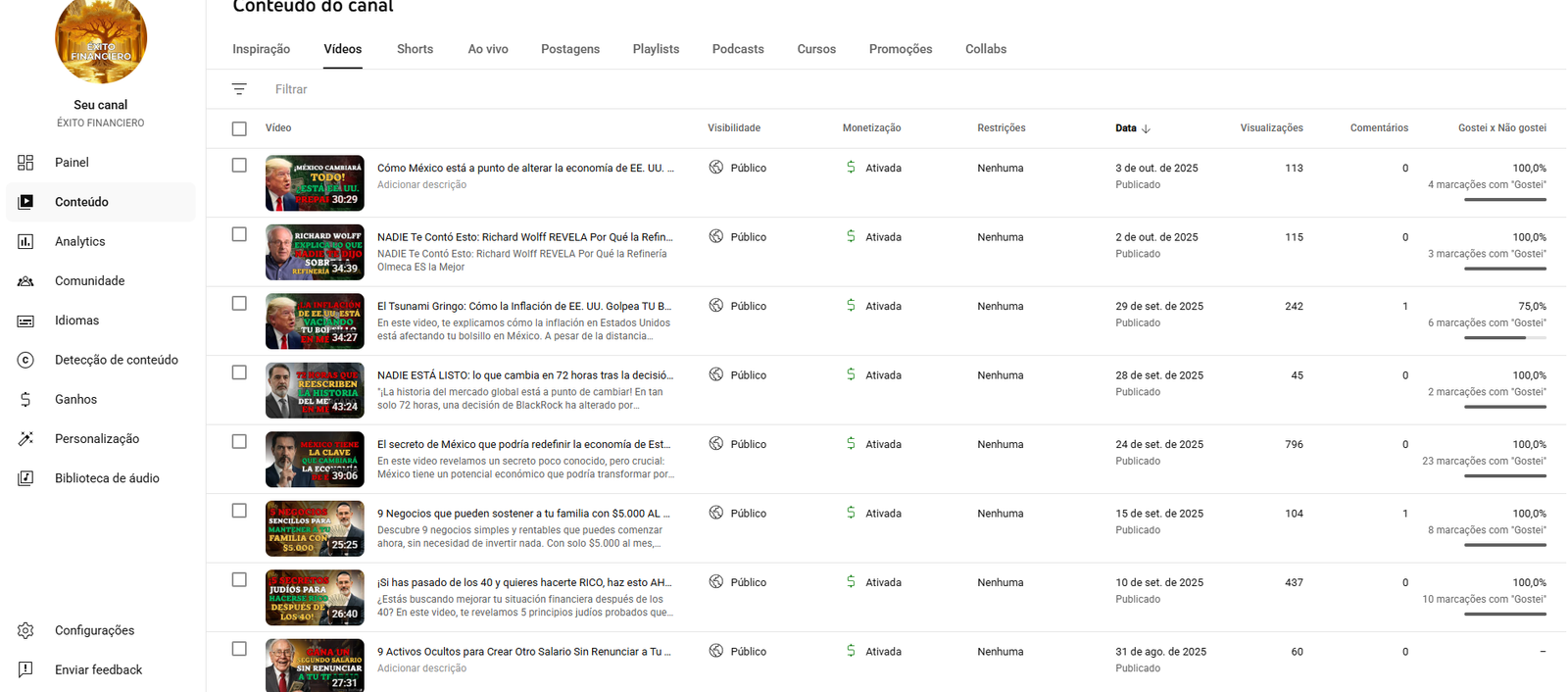Click the like ratio bar for El Tsunami Gringo

(1504, 338)
